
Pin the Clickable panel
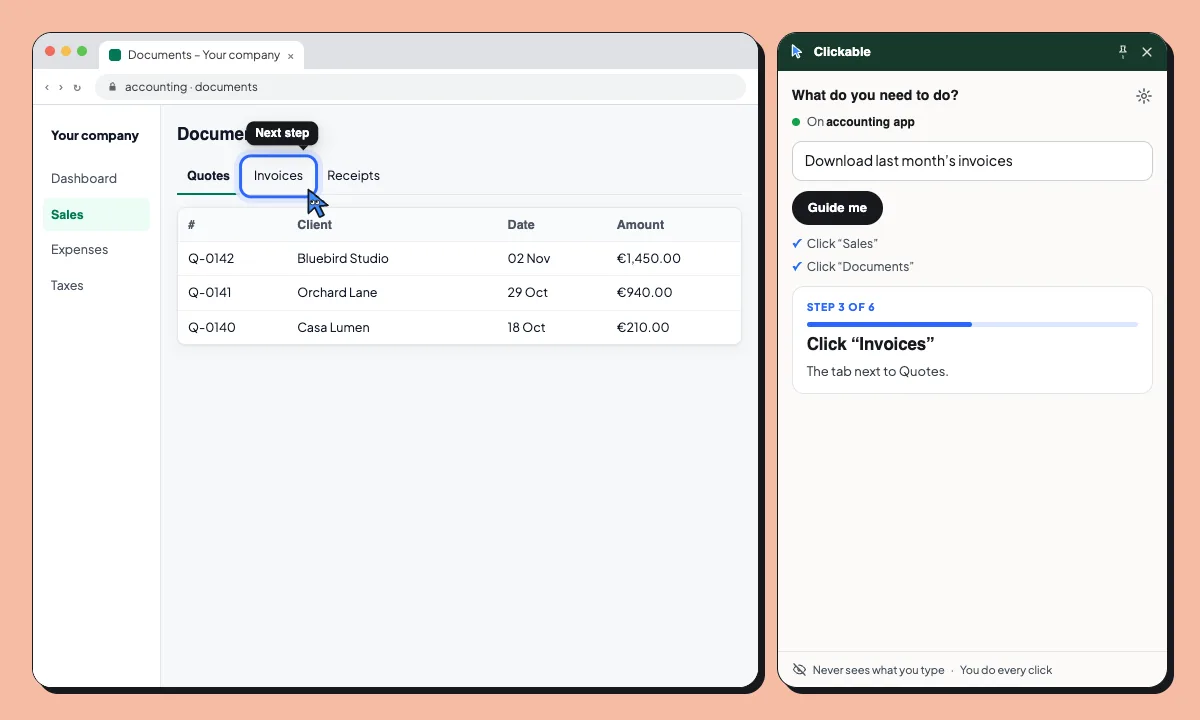[x=1122, y=51]
